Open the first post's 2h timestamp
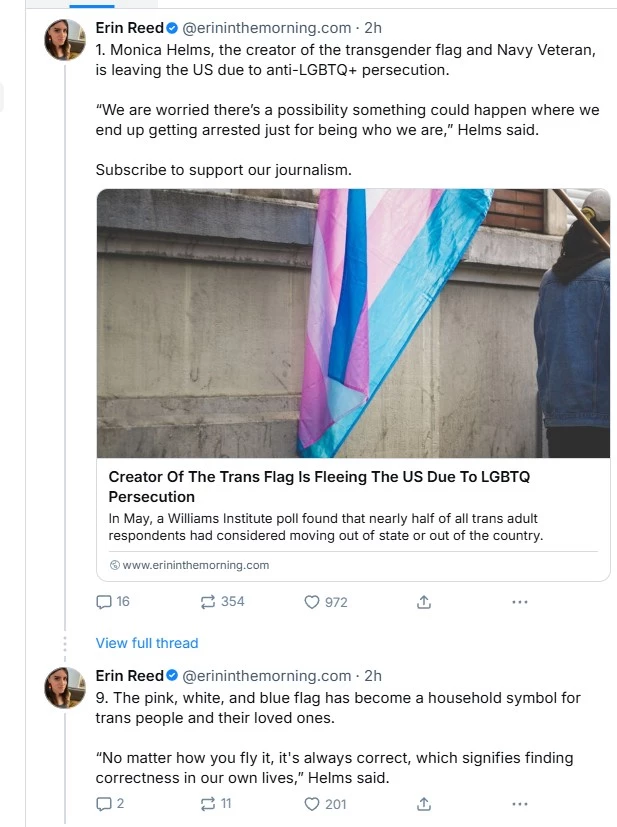 click(x=372, y=28)
